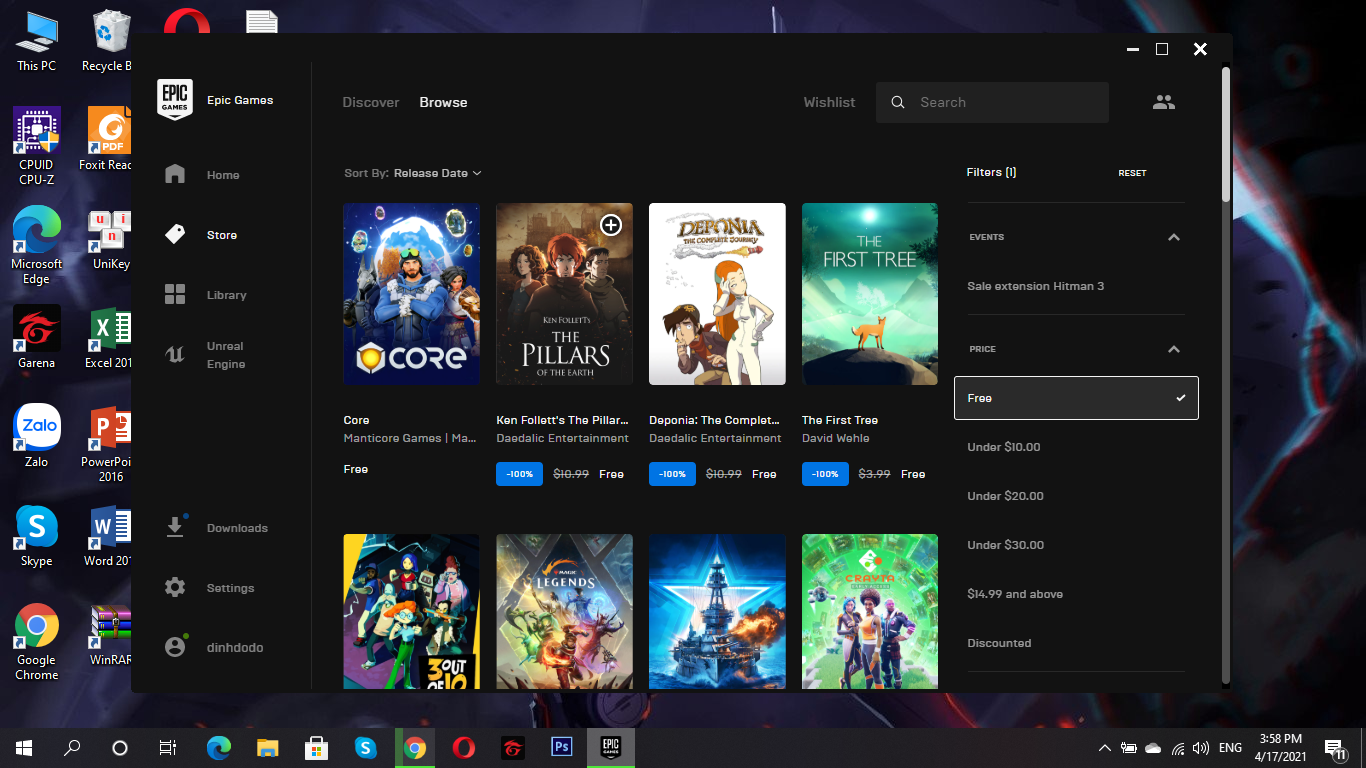Collapse the Events filter section
The image size is (1366, 768).
coord(1174,237)
